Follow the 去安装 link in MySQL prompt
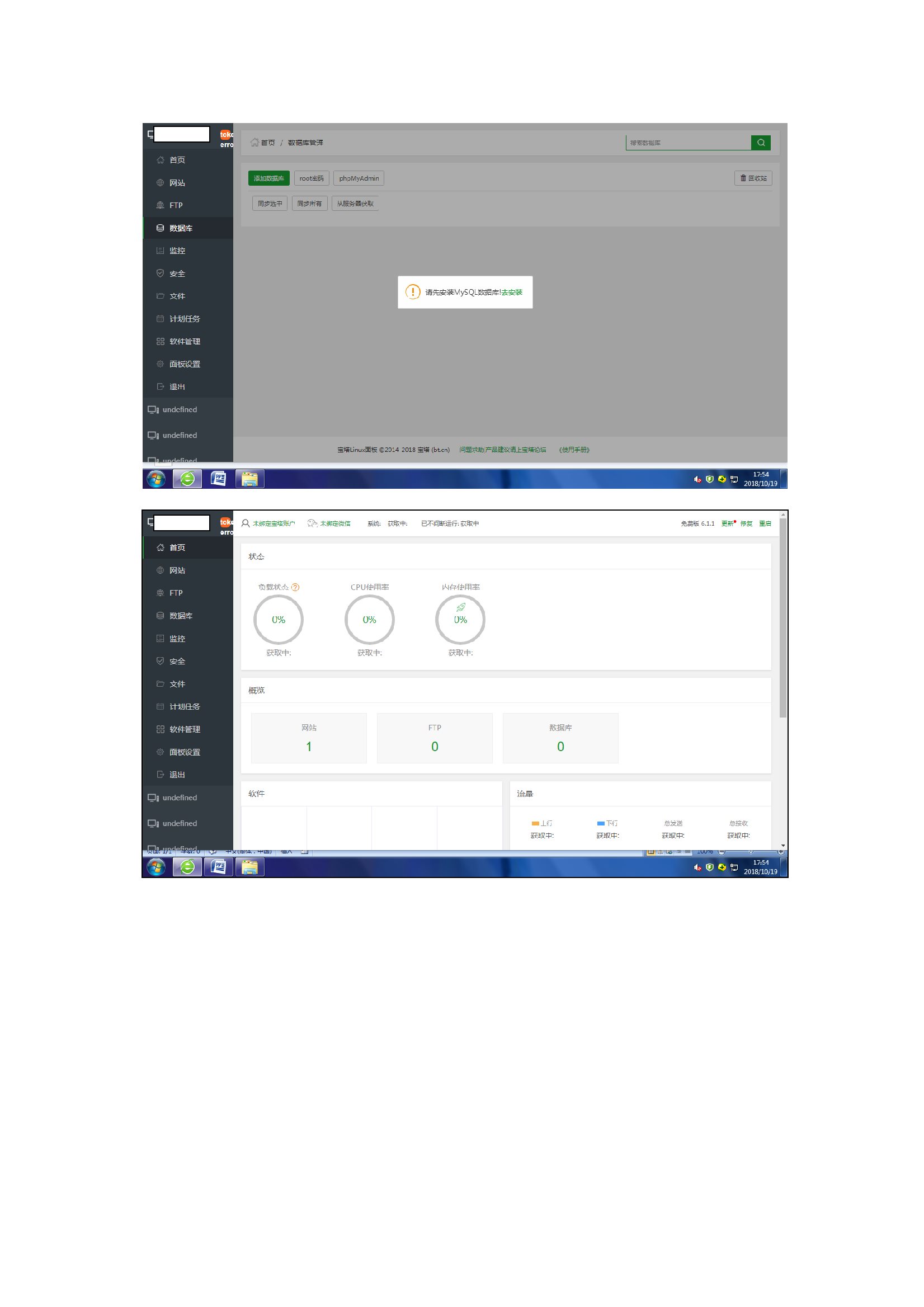Screen dimensions: 924x1307 pos(512,292)
